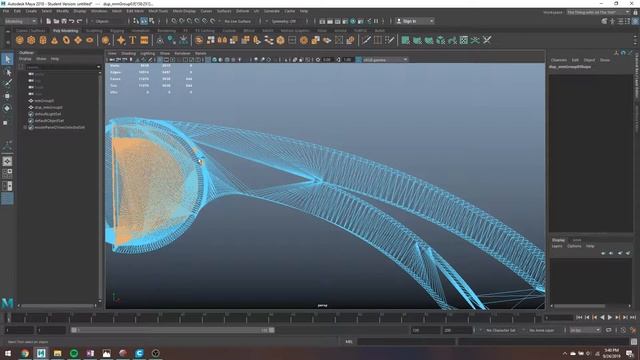Click on the timeline frame ruler
This screenshot has height=360, width=640.
[273, 317]
